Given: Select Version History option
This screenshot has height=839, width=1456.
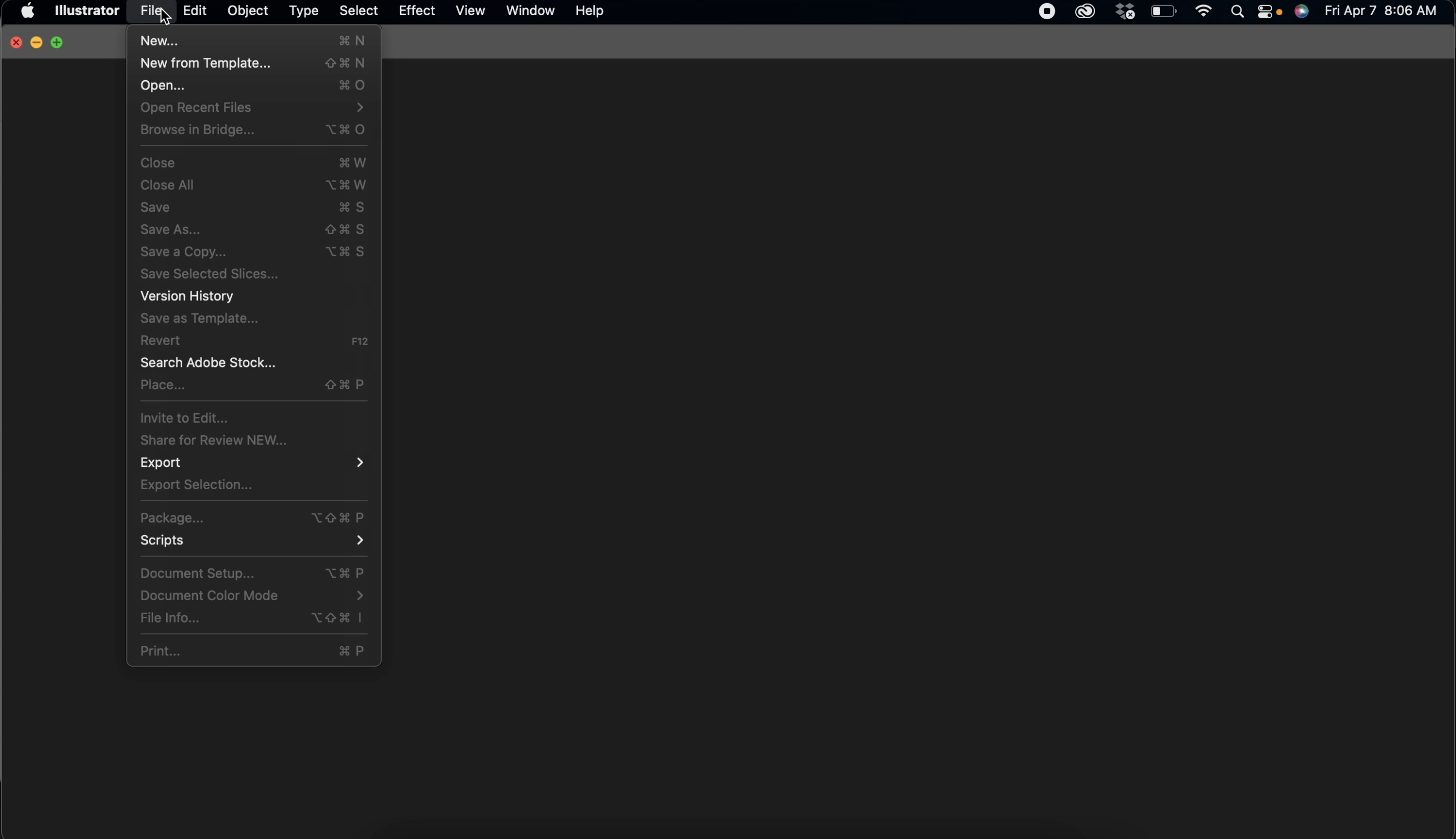Looking at the screenshot, I should point(186,295).
